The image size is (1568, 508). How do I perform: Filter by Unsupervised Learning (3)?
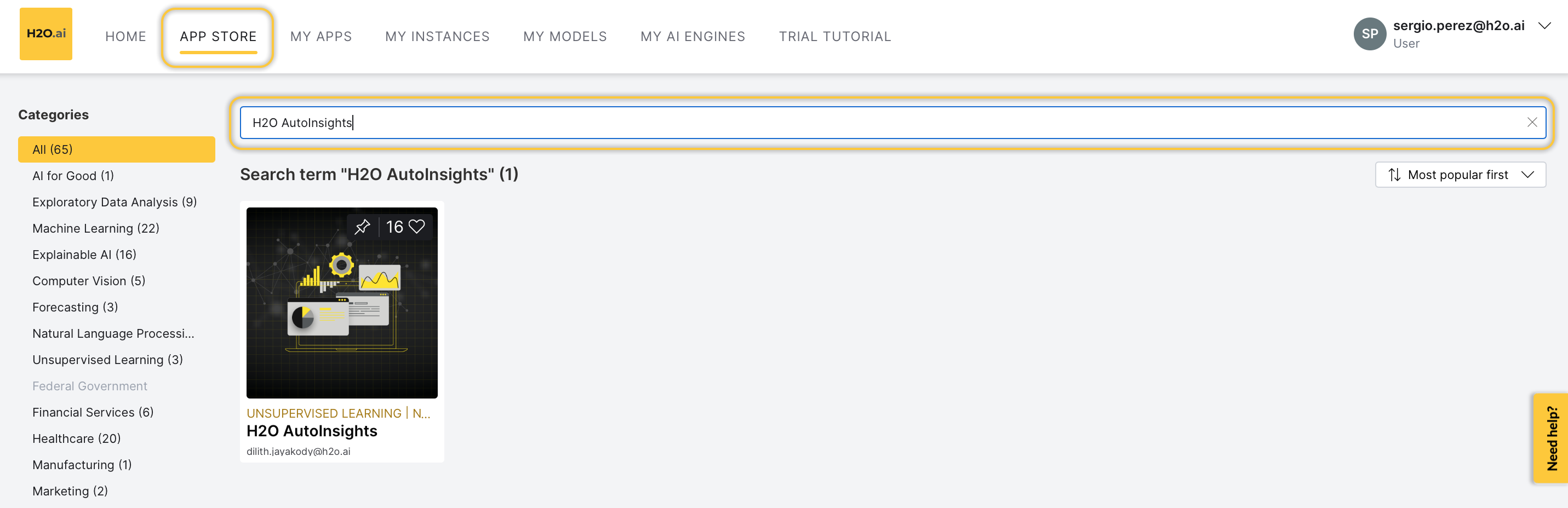click(107, 360)
